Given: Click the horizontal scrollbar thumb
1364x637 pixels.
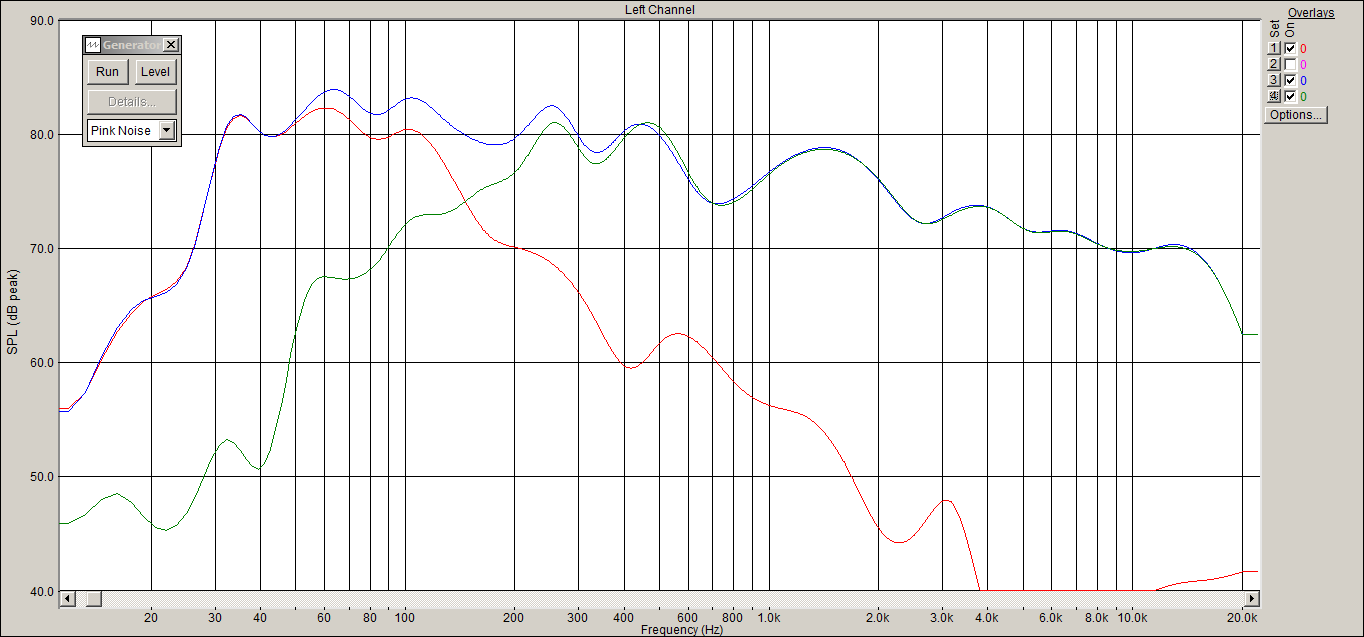Looking at the screenshot, I should [92, 599].
